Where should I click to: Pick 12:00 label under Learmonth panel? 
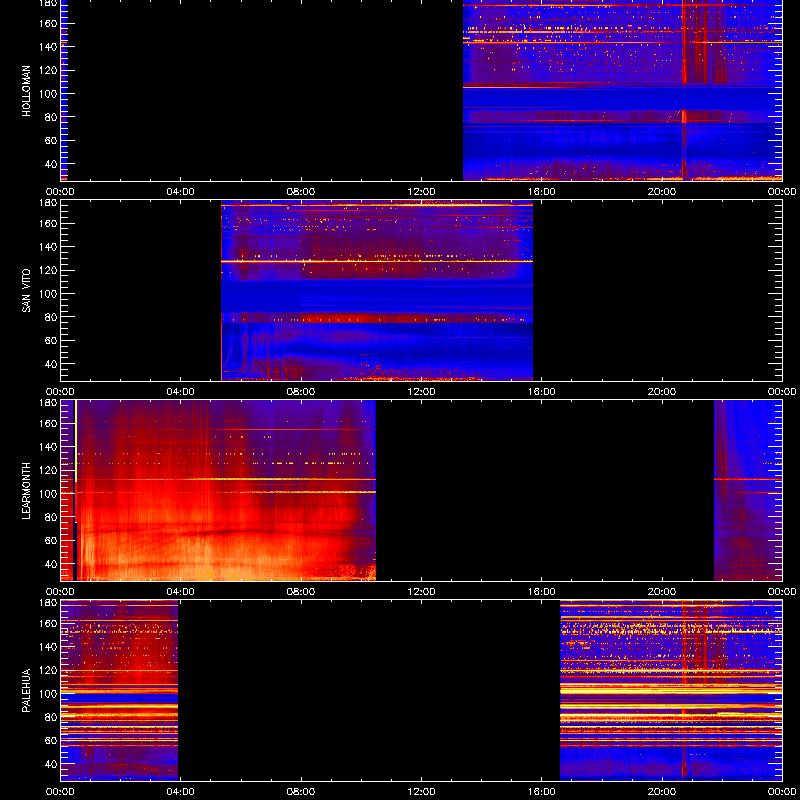click(421, 592)
